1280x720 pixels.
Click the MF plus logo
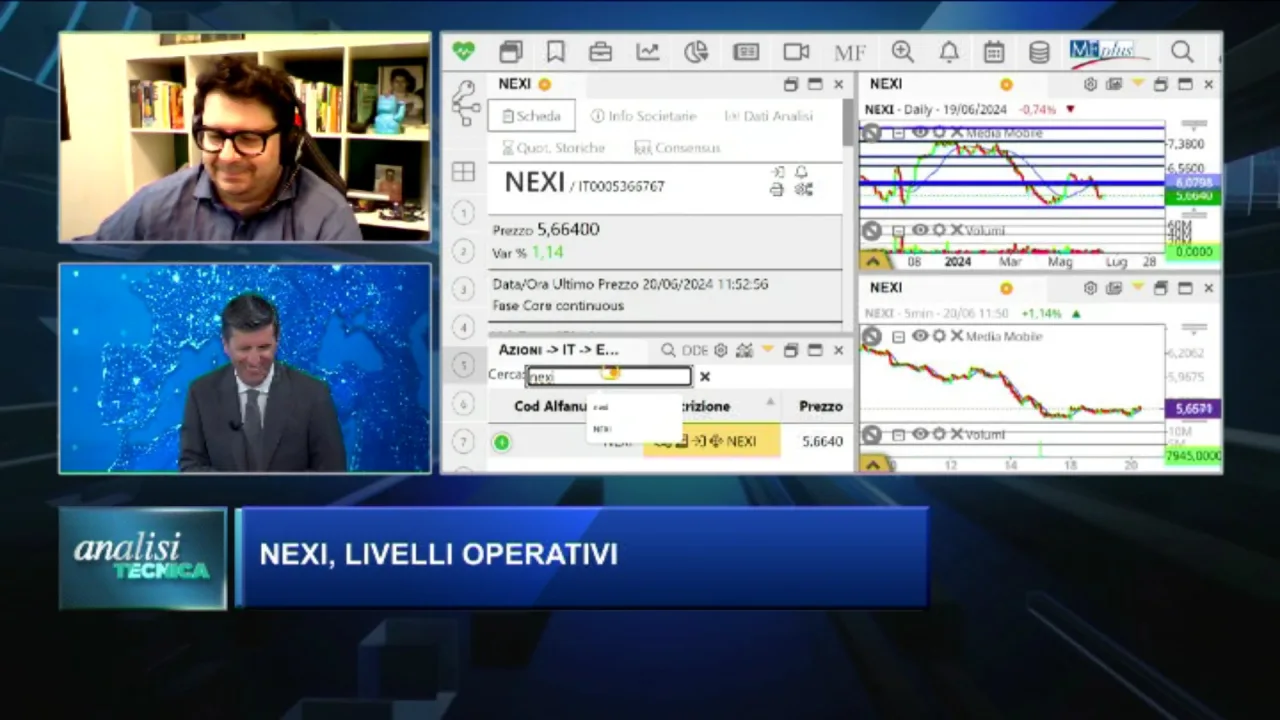point(1108,52)
